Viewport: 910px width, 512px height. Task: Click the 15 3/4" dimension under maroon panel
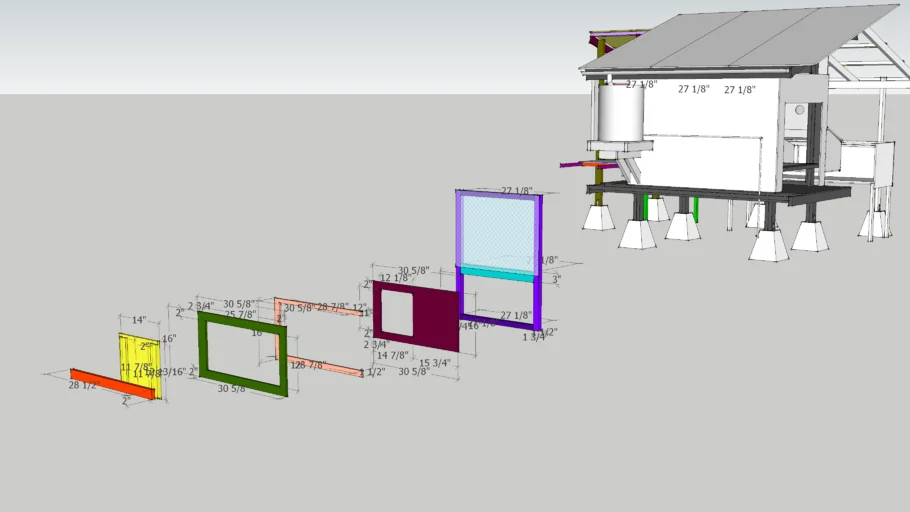tap(434, 363)
